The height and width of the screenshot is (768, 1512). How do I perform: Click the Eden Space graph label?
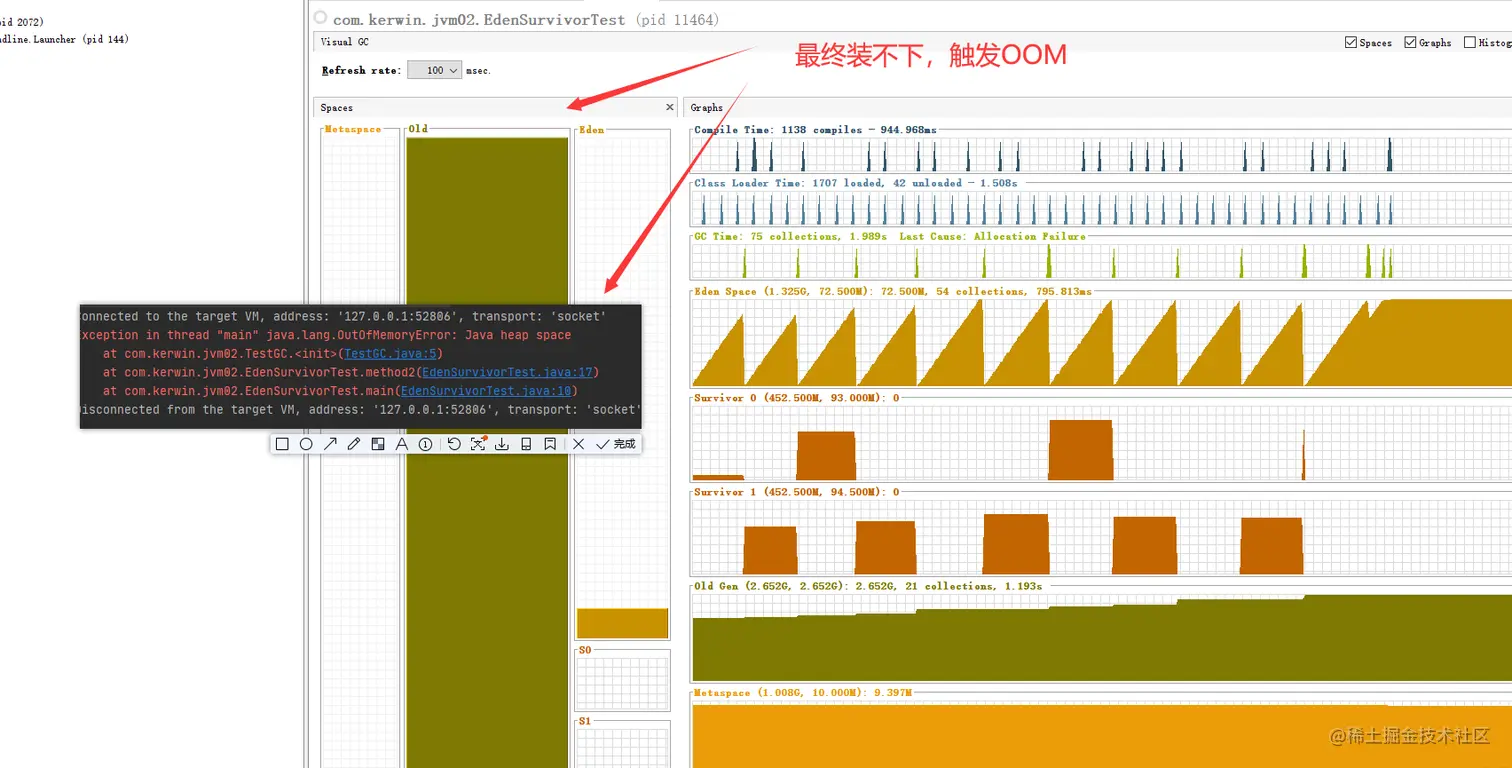pos(893,291)
